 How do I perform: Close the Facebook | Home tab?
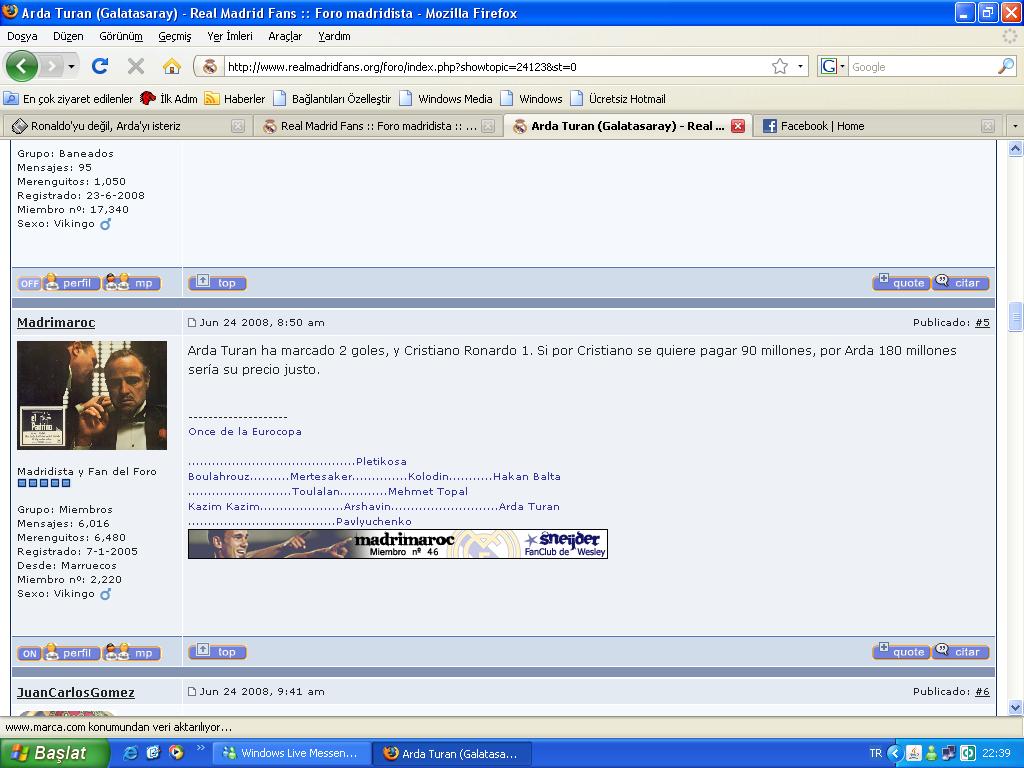pyautogui.click(x=988, y=126)
